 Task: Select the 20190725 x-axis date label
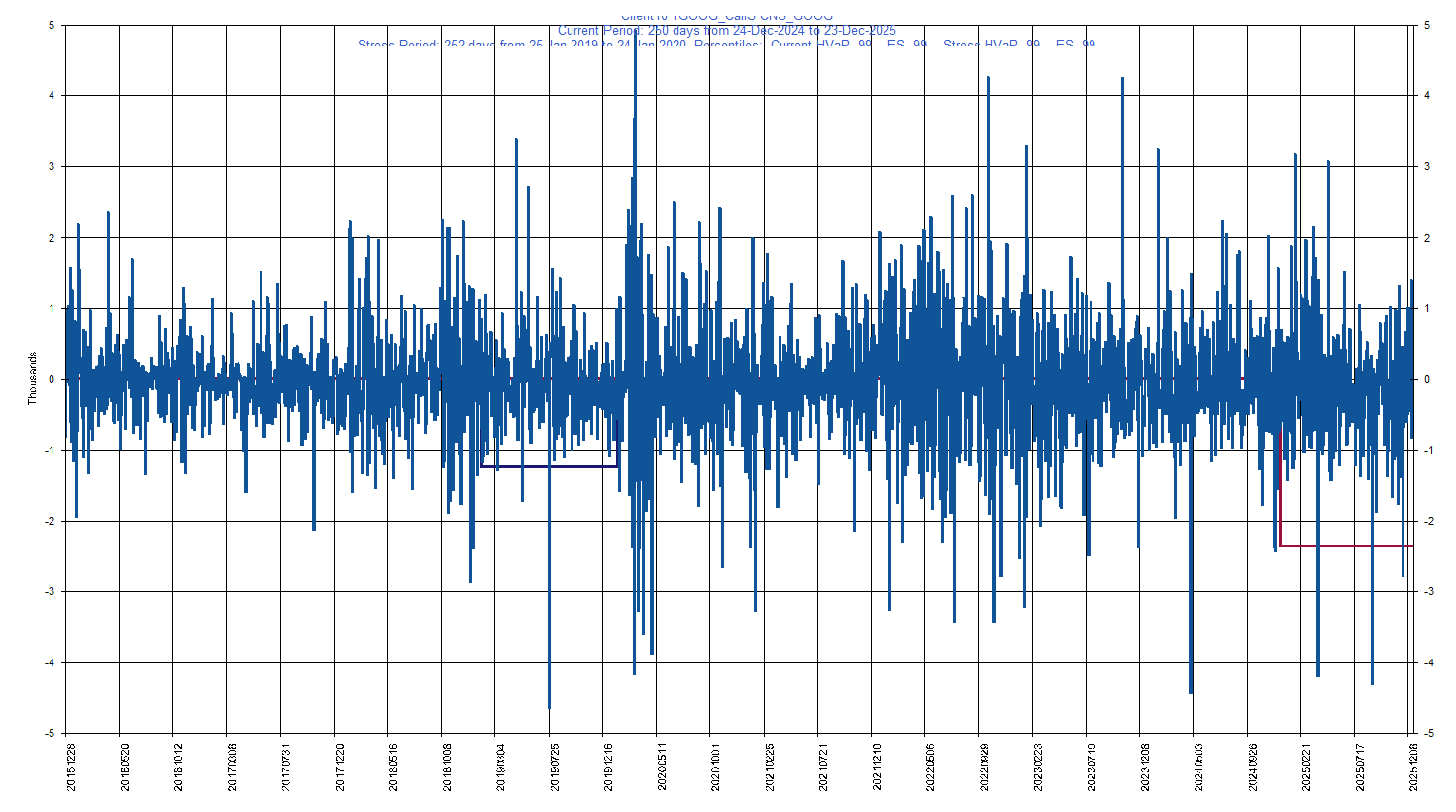(x=554, y=766)
